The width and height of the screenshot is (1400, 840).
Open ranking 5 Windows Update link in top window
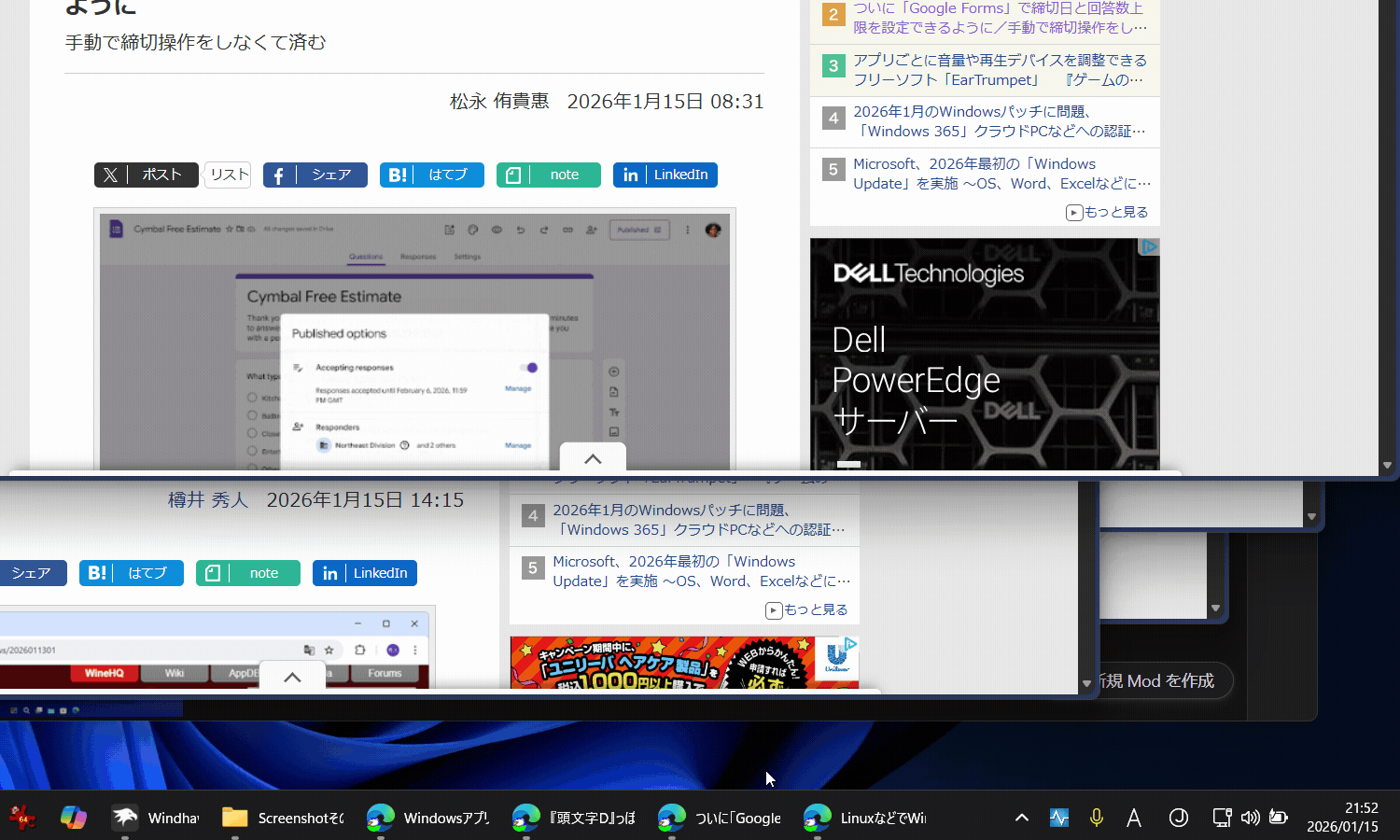pyautogui.click(x=1002, y=174)
